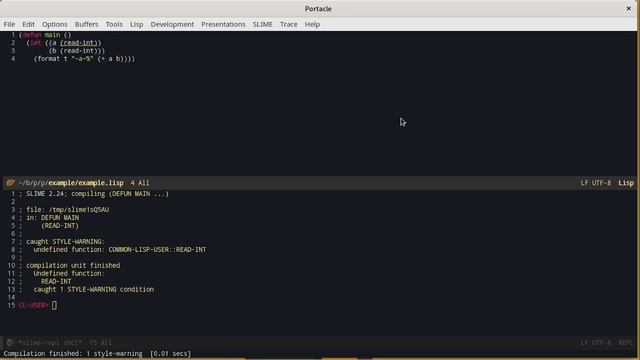Click 'Undefined function:' on REPL line 11
Image resolution: width=640 pixels, height=360 pixels.
pyautogui.click(x=69, y=273)
